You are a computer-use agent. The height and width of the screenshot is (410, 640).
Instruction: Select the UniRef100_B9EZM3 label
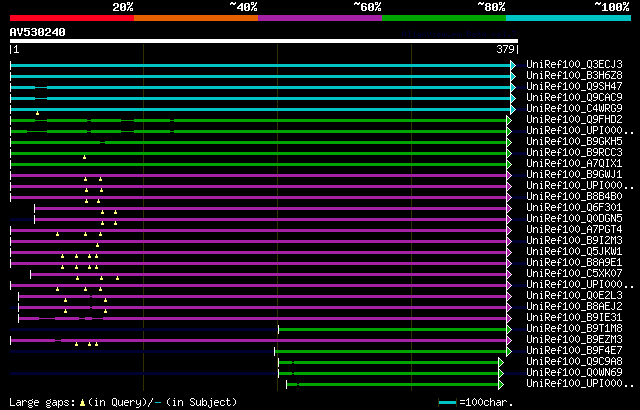tap(574, 340)
